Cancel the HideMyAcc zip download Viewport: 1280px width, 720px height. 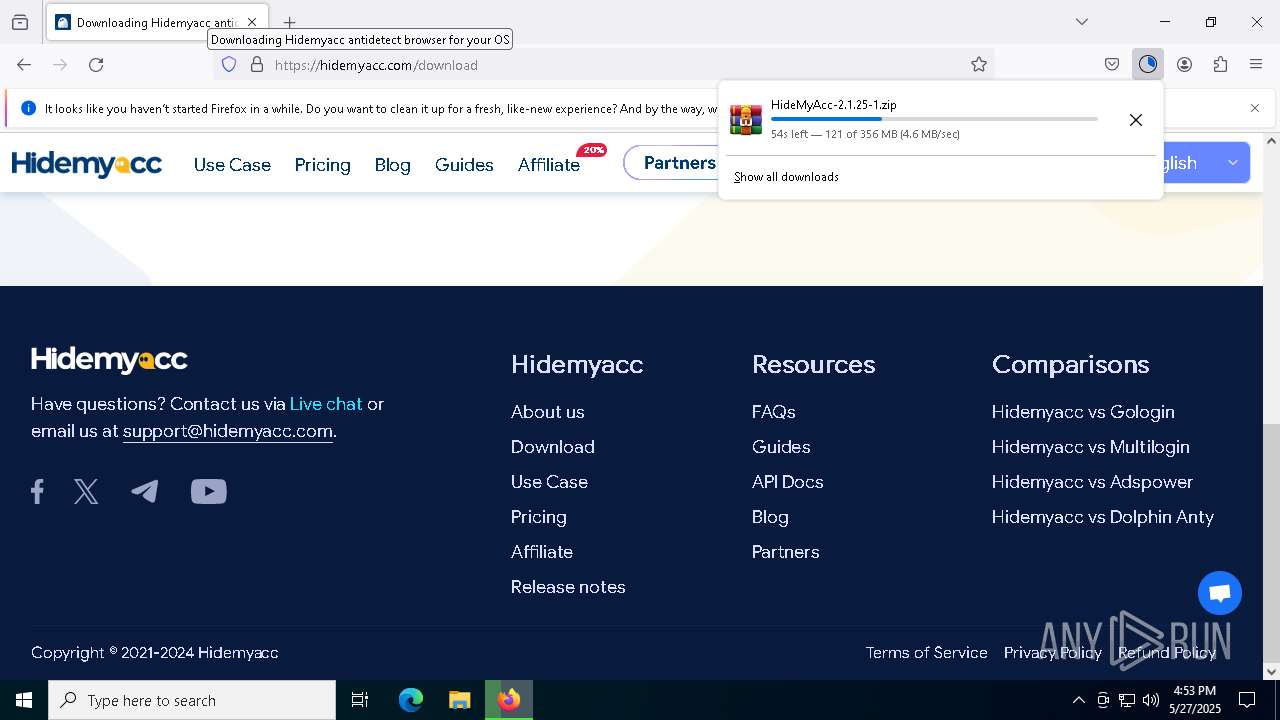[1136, 120]
